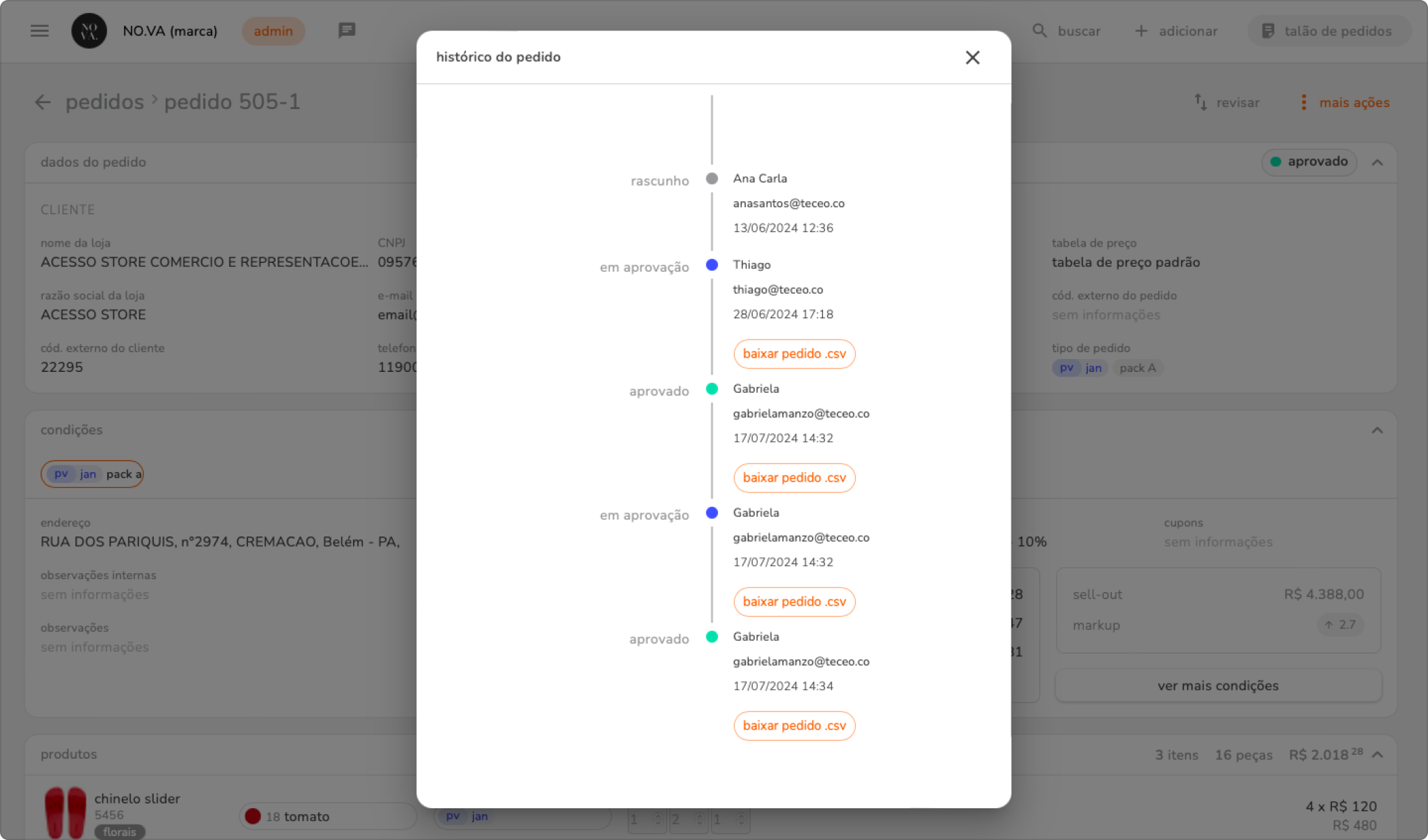Collapse the produtos section chevron
Image resolution: width=1428 pixels, height=840 pixels.
tap(1377, 755)
